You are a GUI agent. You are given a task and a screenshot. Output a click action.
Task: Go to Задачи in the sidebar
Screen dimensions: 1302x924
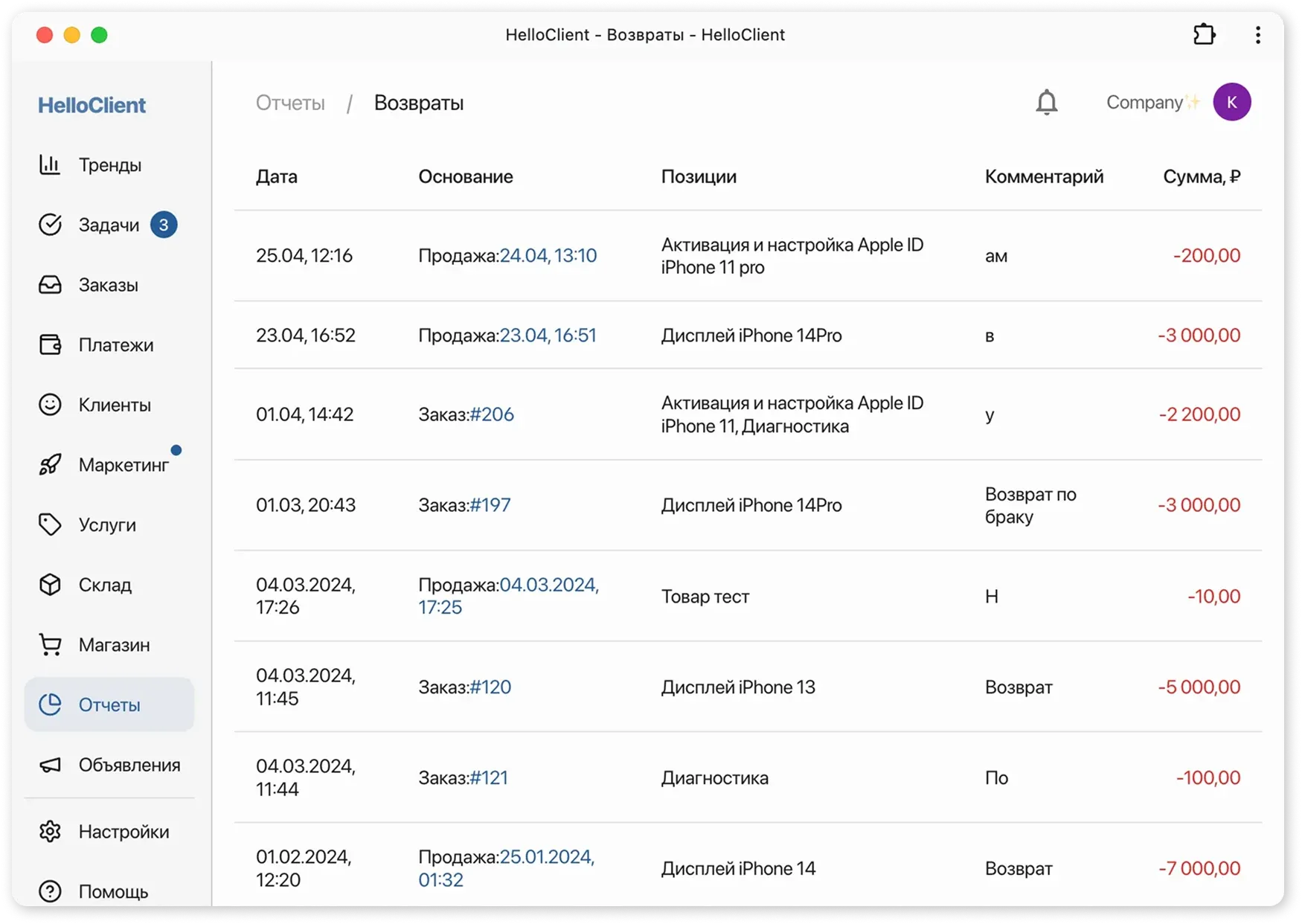109,225
